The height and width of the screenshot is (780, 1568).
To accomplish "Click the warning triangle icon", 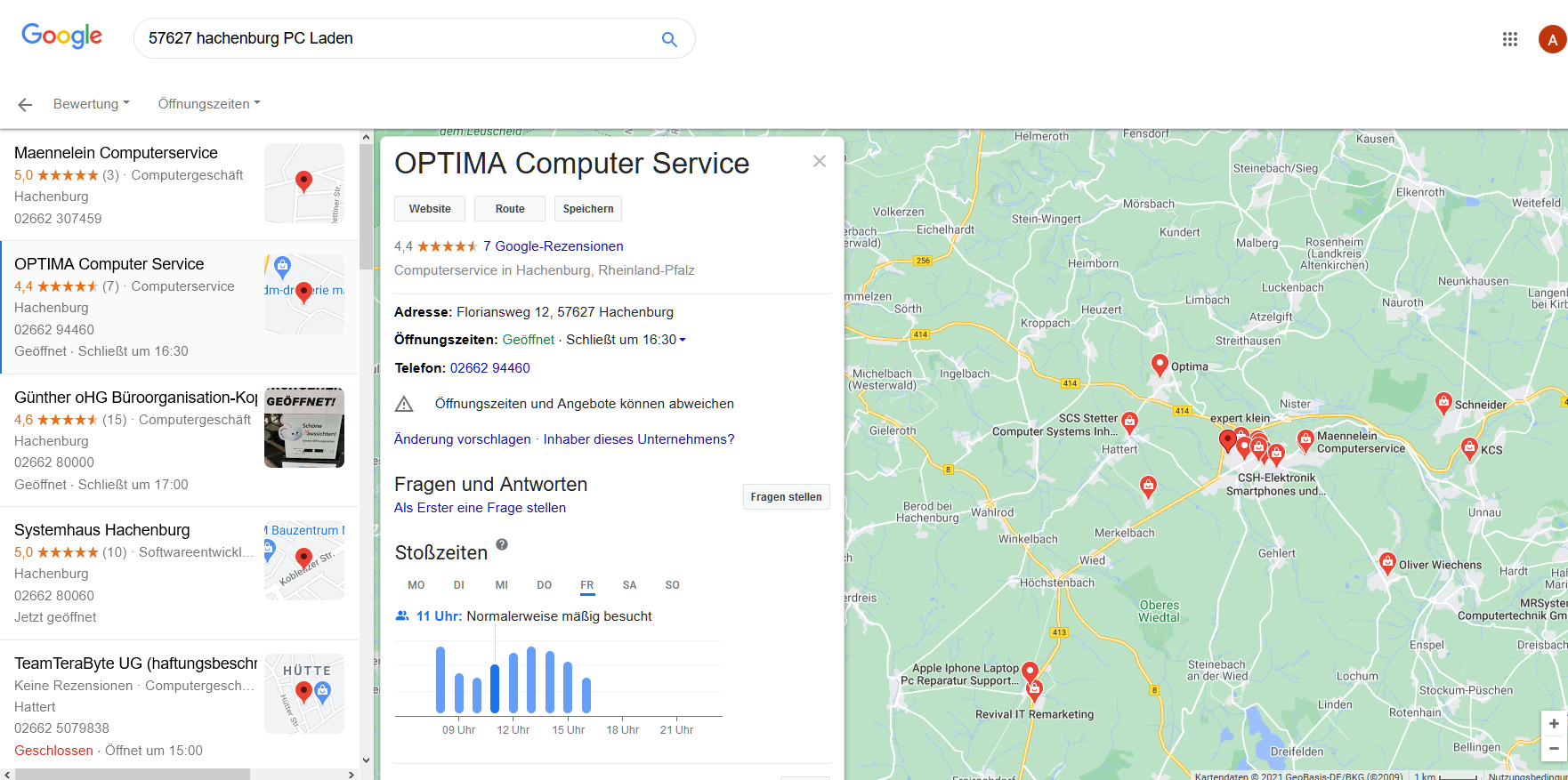I will (x=404, y=404).
